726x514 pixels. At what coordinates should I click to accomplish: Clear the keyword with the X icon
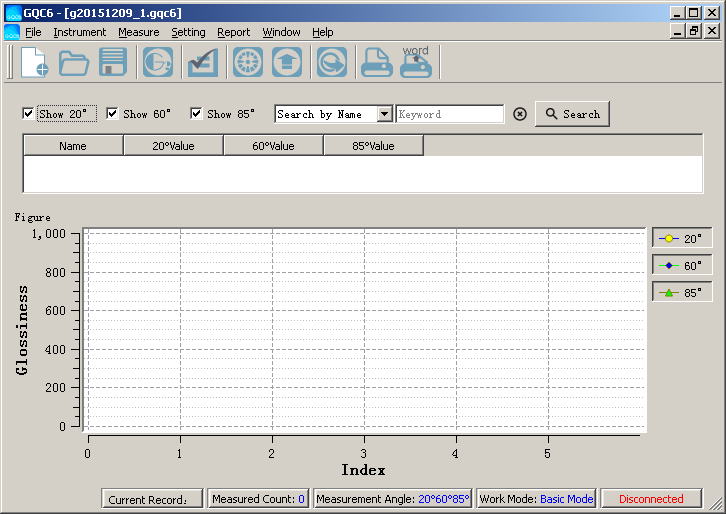point(519,114)
